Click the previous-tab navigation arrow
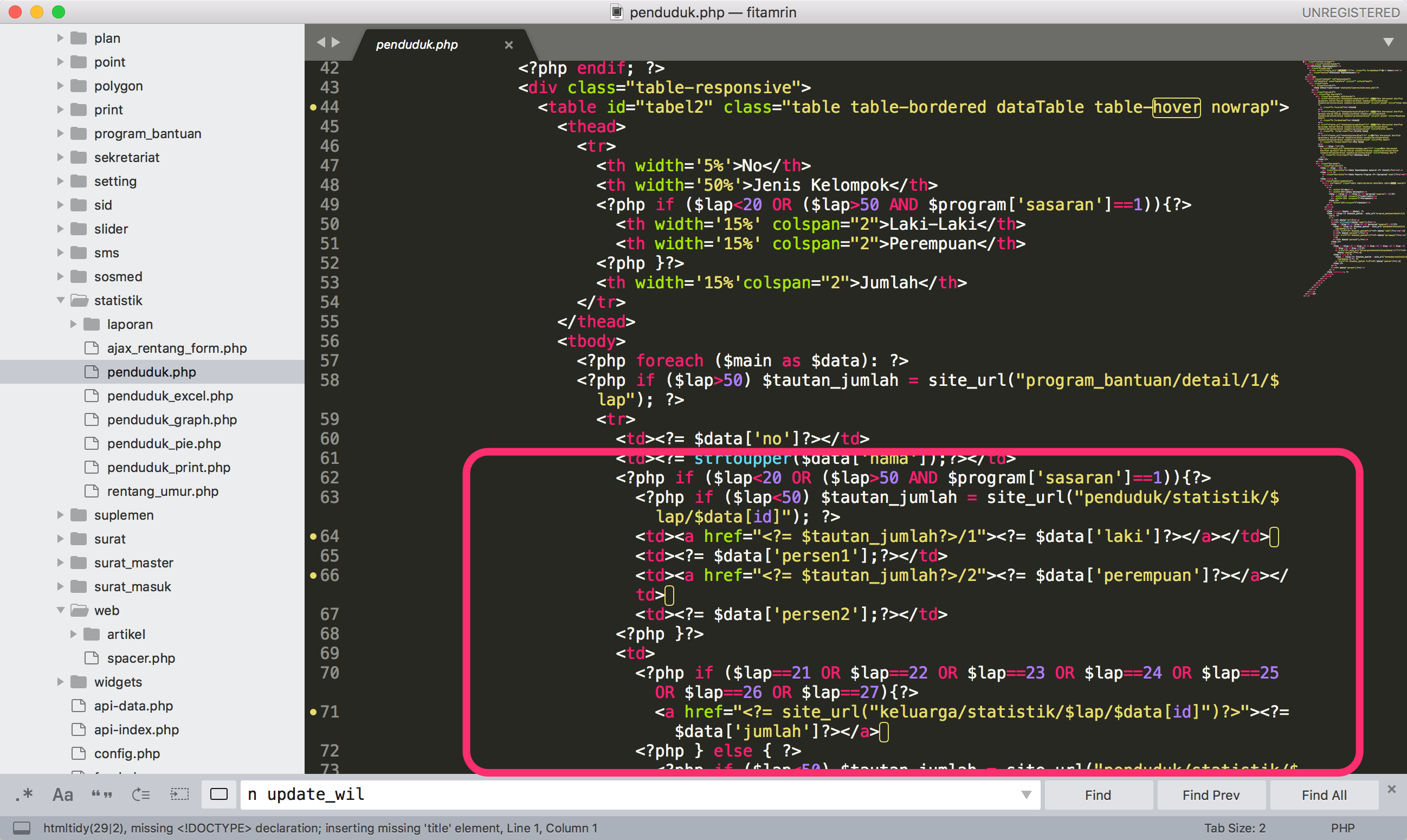The height and width of the screenshot is (840, 1407). coord(322,42)
